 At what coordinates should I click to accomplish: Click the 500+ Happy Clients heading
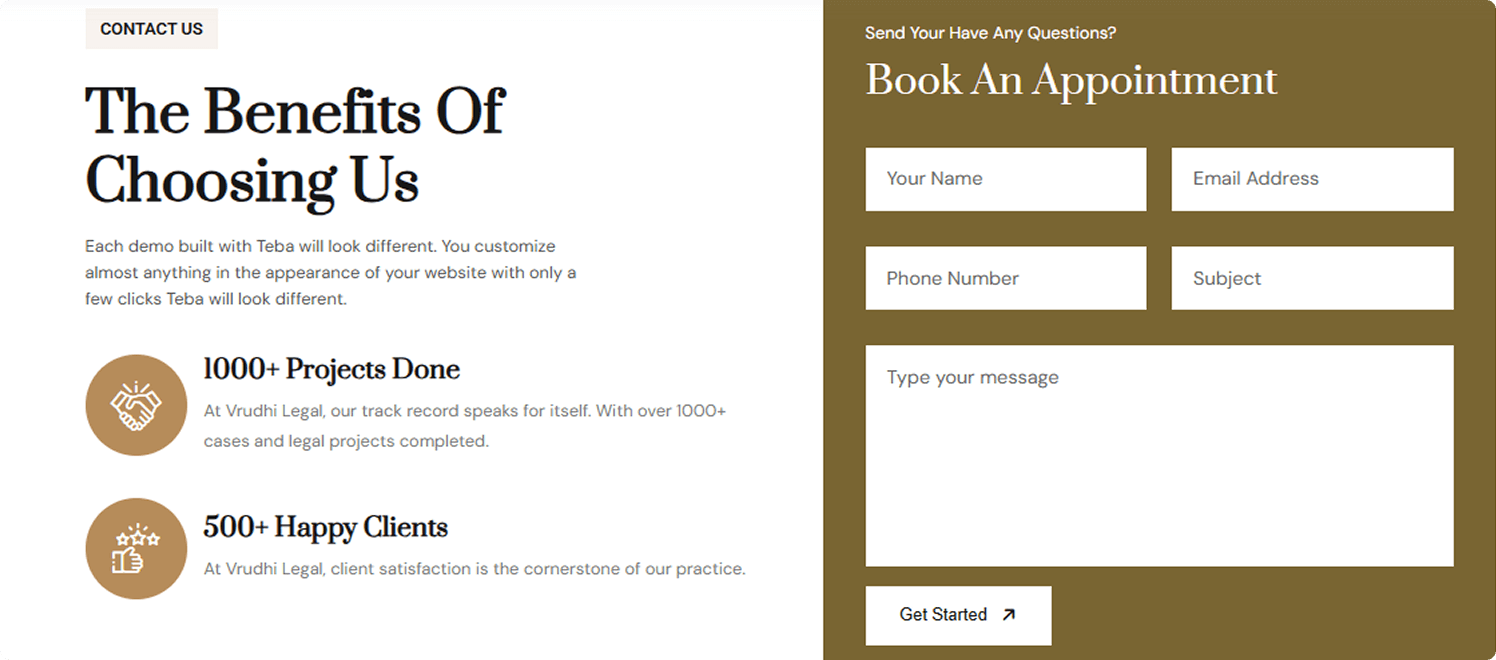click(x=326, y=527)
